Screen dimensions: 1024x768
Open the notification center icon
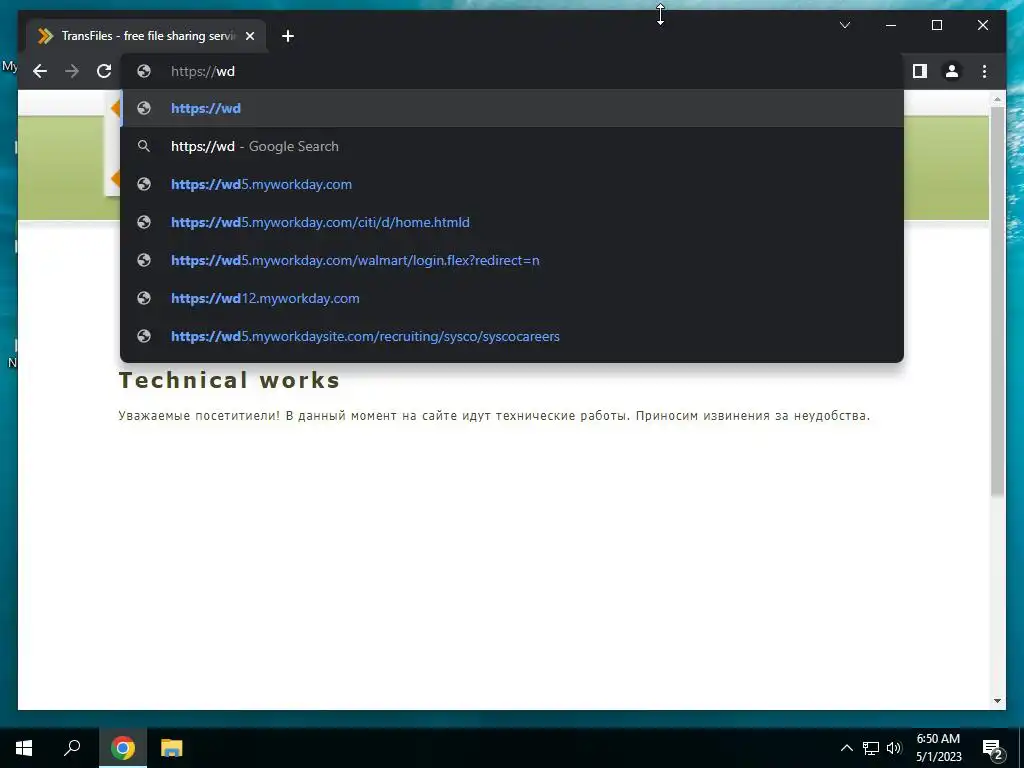(993, 748)
